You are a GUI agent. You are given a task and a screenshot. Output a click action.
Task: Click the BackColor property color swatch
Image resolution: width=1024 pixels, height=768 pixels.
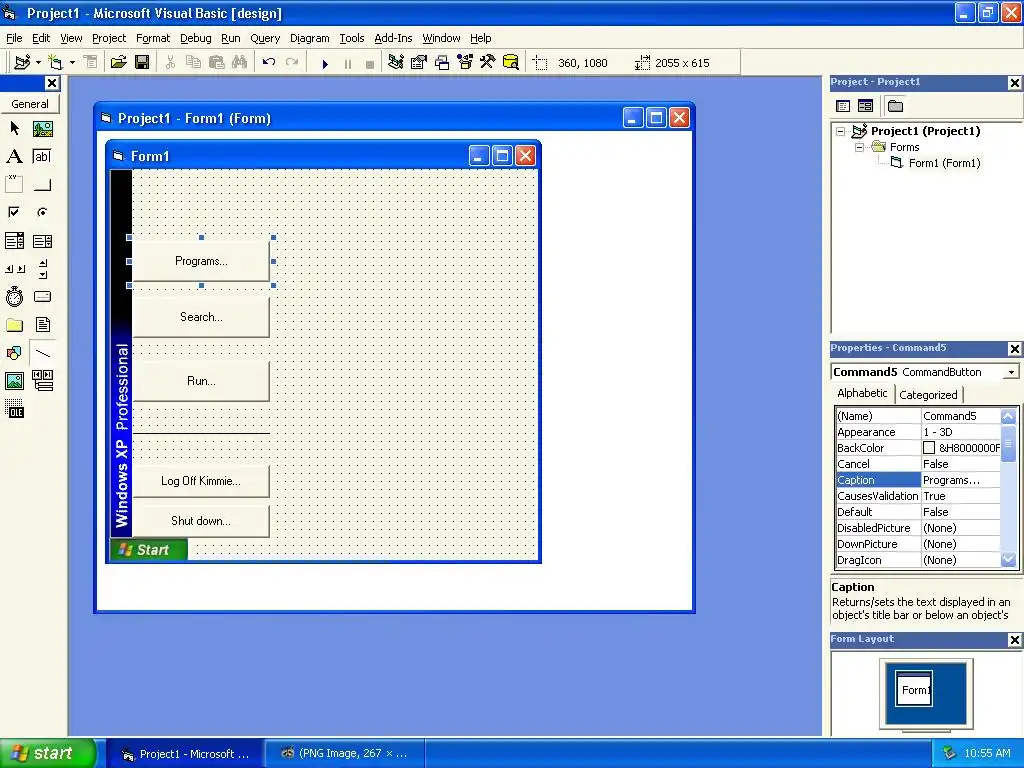(x=929, y=448)
